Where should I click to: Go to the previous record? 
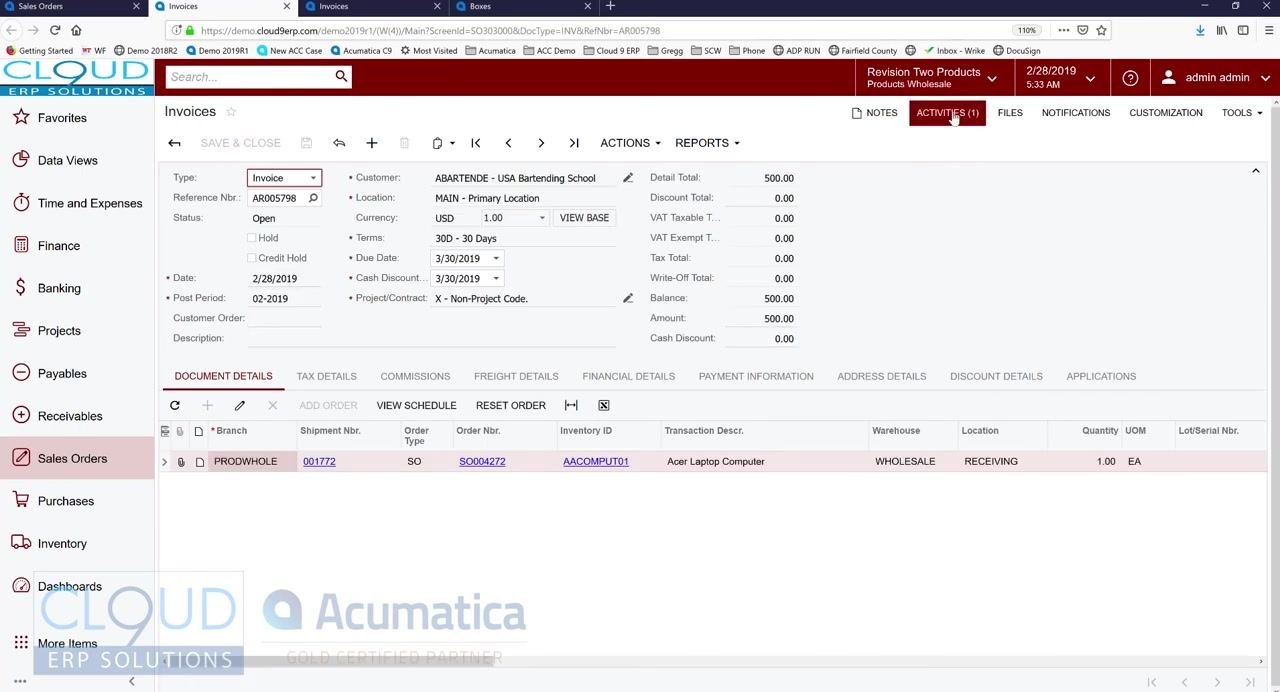(508, 143)
